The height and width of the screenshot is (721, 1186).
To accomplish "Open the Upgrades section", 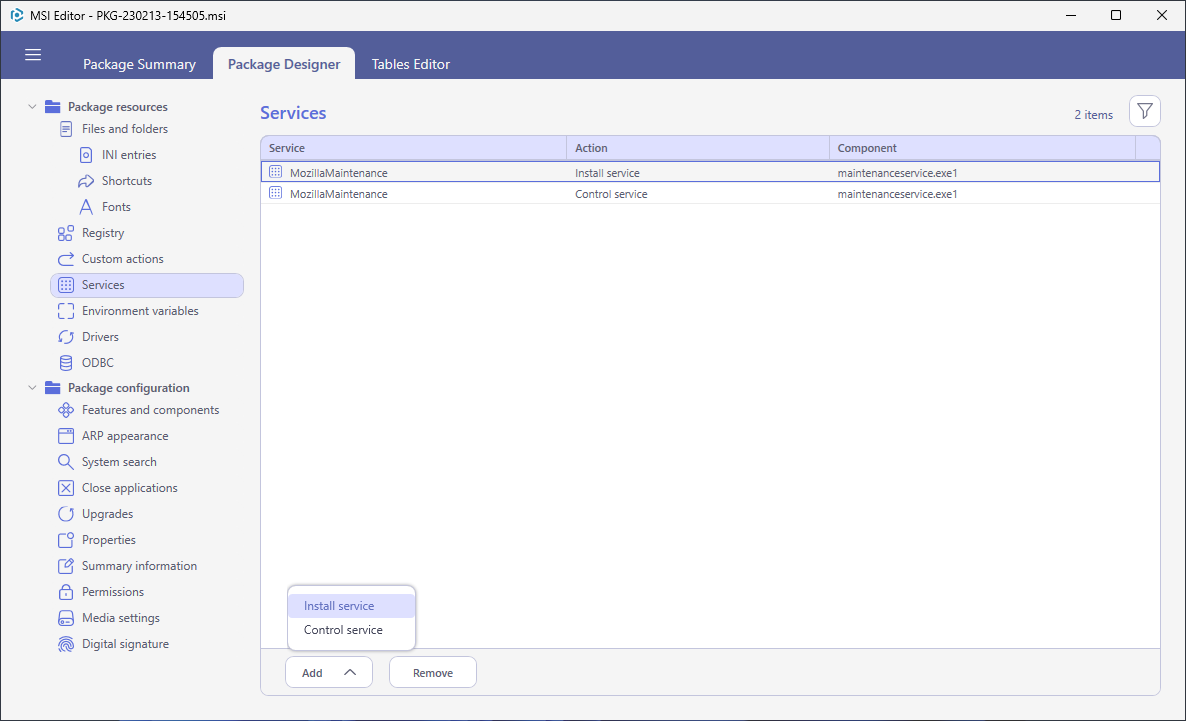I will tap(107, 514).
